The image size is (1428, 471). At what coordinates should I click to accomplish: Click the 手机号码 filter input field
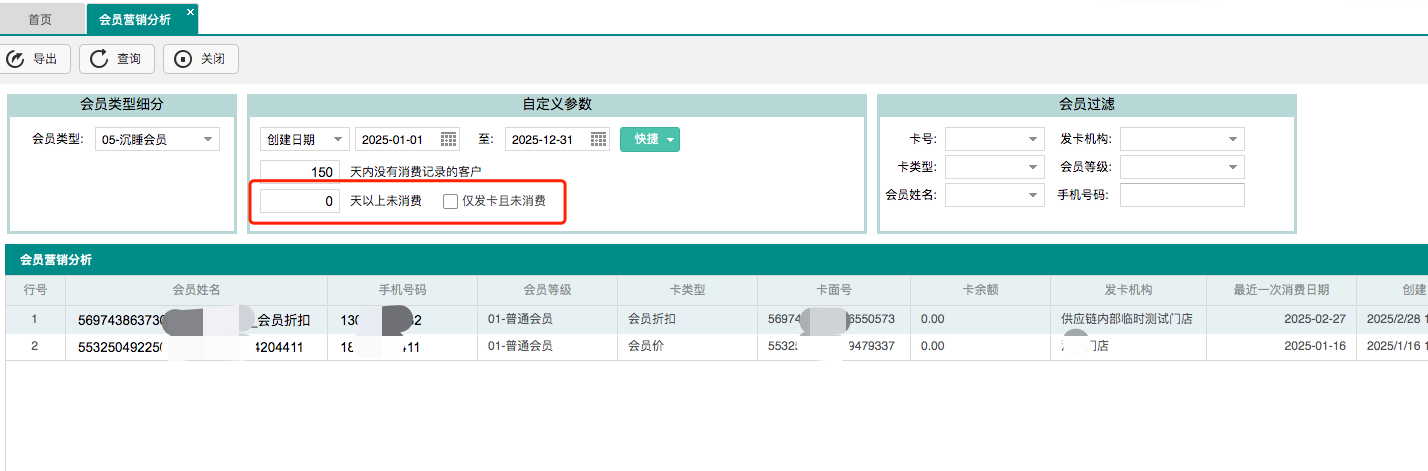(x=1182, y=195)
